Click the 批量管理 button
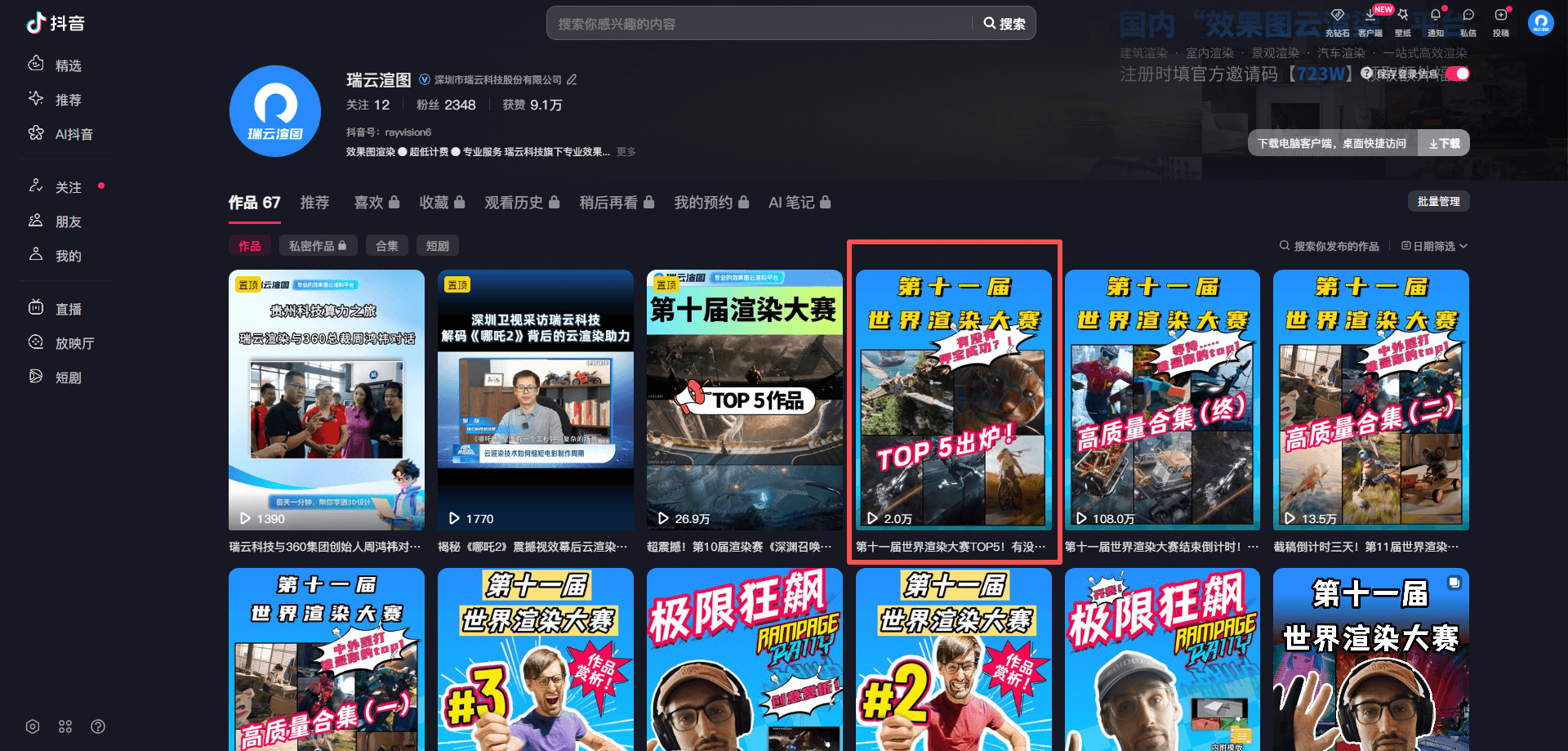 [x=1439, y=202]
